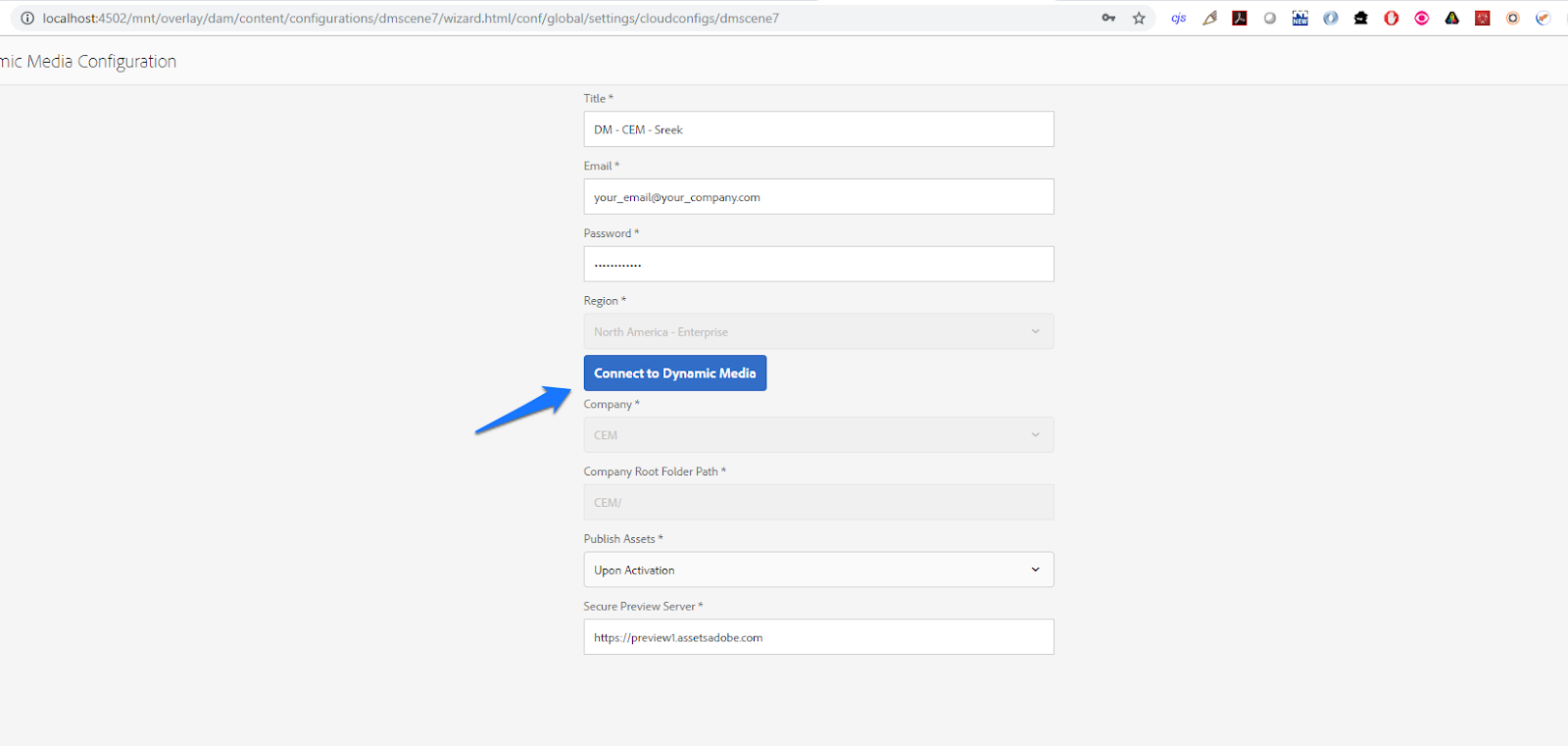This screenshot has height=746, width=1568.
Task: Click the NEW badge extension icon
Action: click(1300, 19)
